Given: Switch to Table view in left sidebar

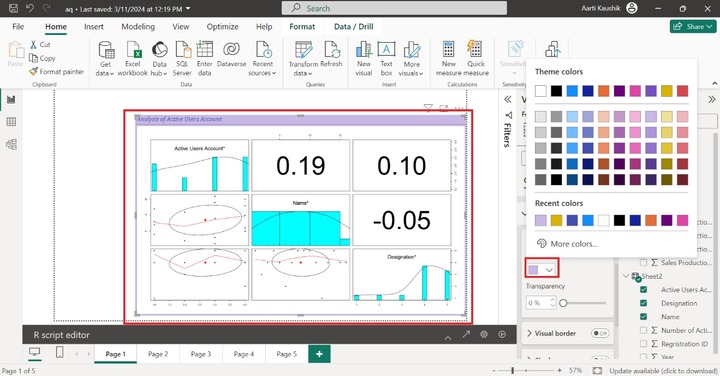Looking at the screenshot, I should (11, 122).
